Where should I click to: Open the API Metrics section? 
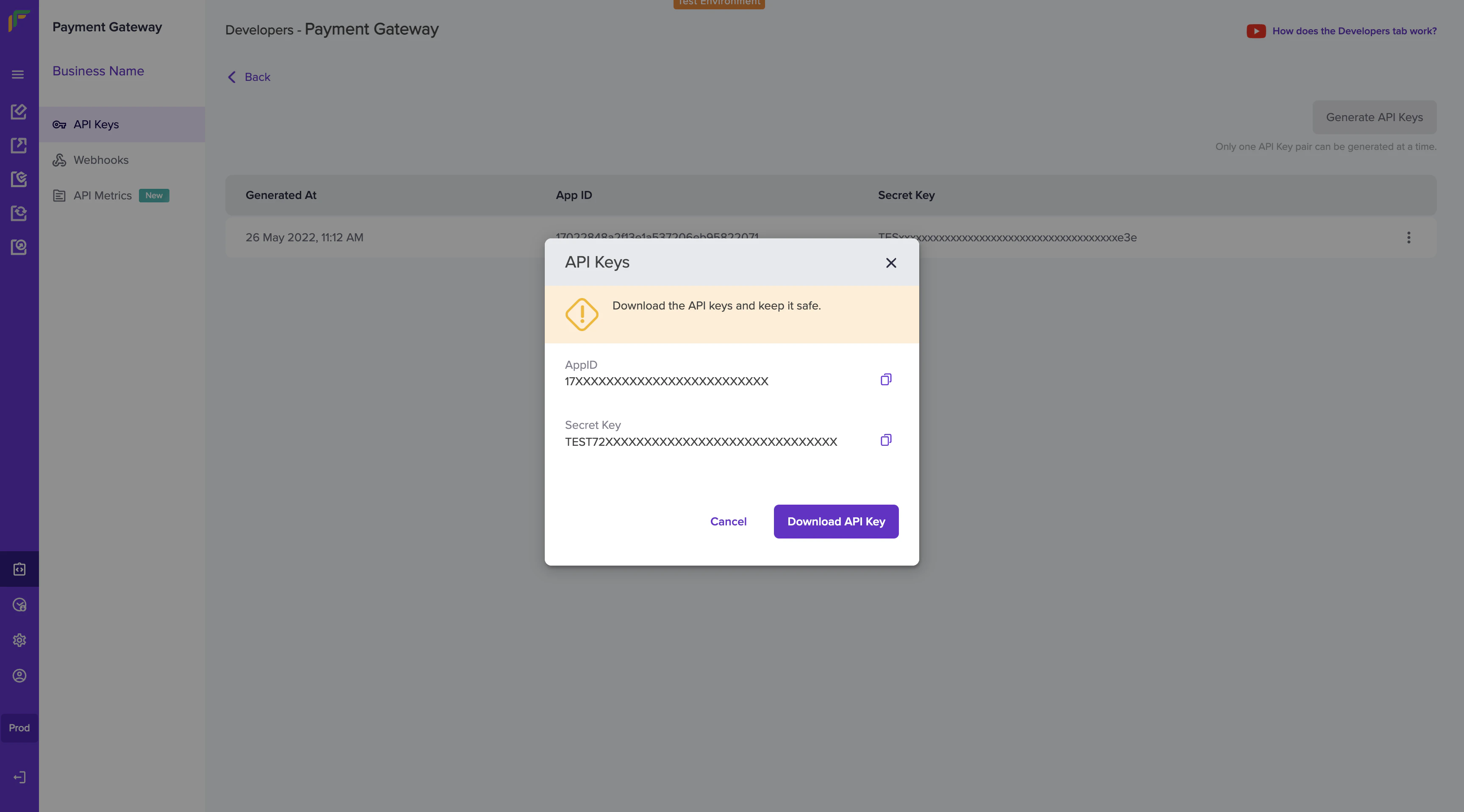(103, 195)
